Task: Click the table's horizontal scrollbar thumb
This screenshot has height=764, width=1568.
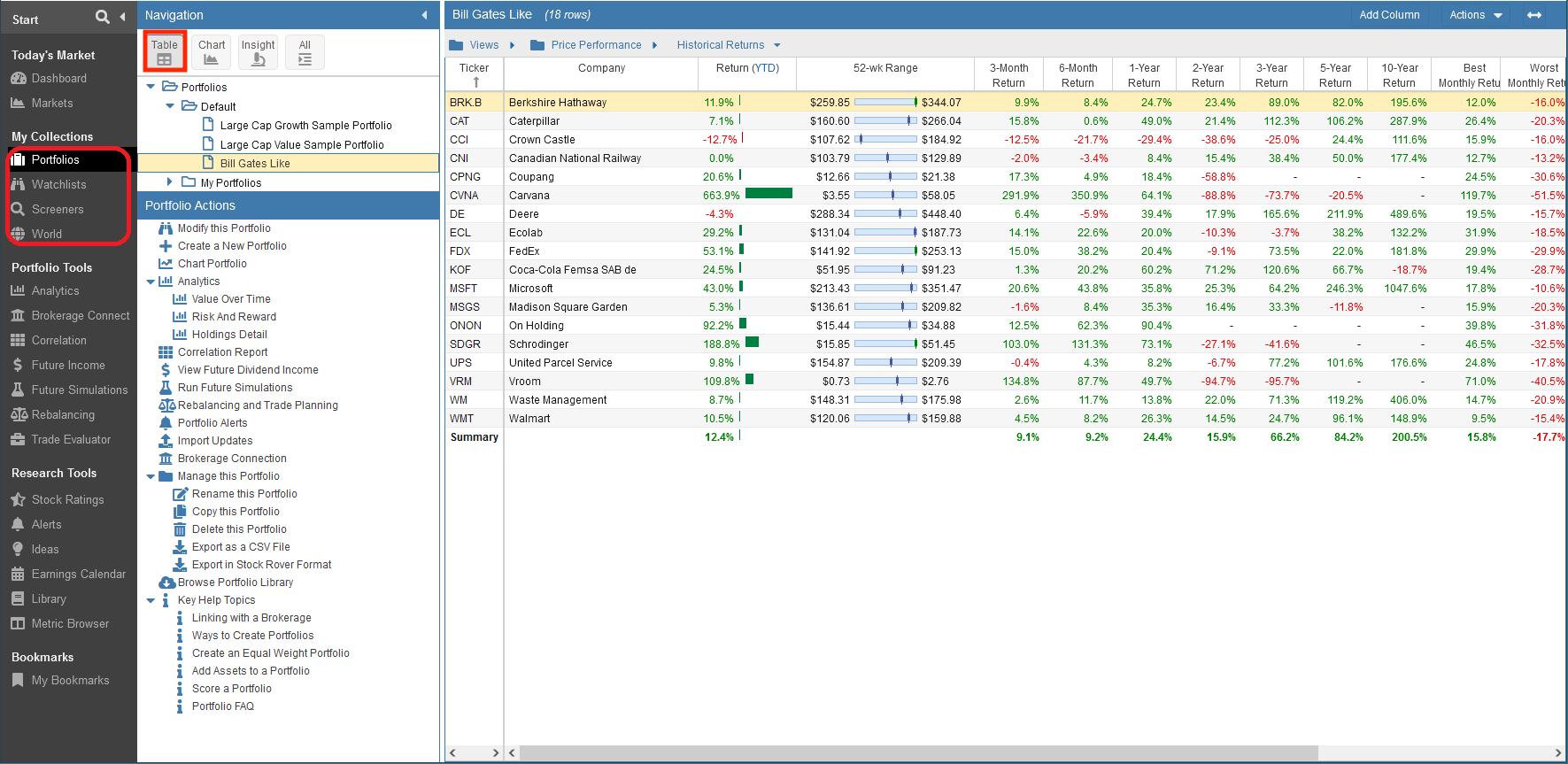Action: pyautogui.click(x=919, y=752)
